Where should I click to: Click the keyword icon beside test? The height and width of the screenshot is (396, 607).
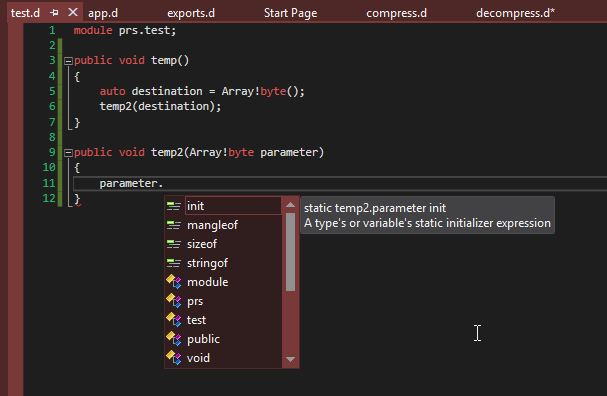(174, 320)
